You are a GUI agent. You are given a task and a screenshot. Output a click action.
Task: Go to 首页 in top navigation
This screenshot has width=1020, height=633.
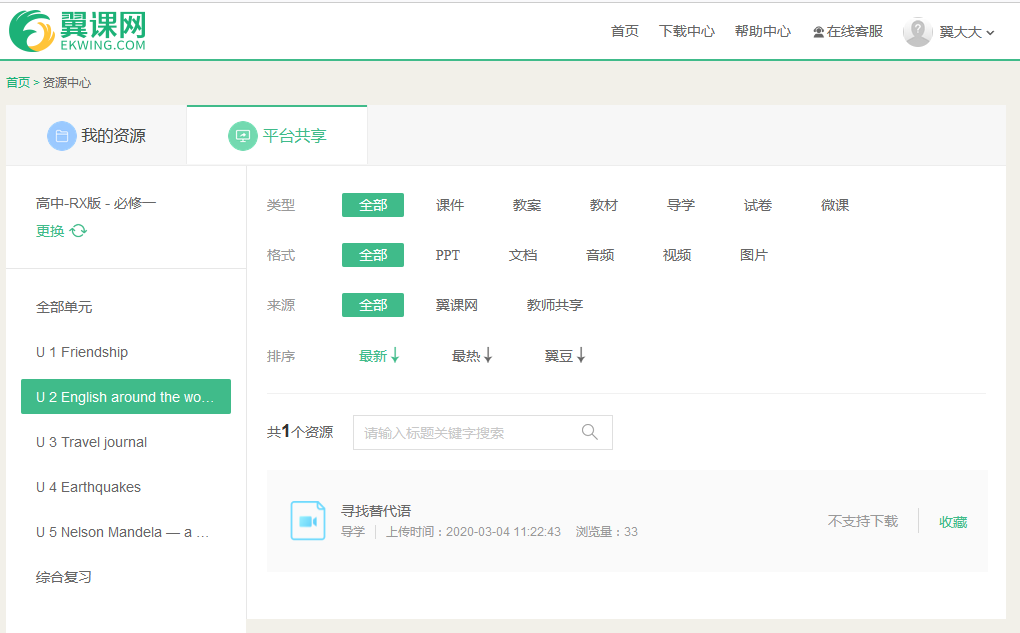point(624,31)
